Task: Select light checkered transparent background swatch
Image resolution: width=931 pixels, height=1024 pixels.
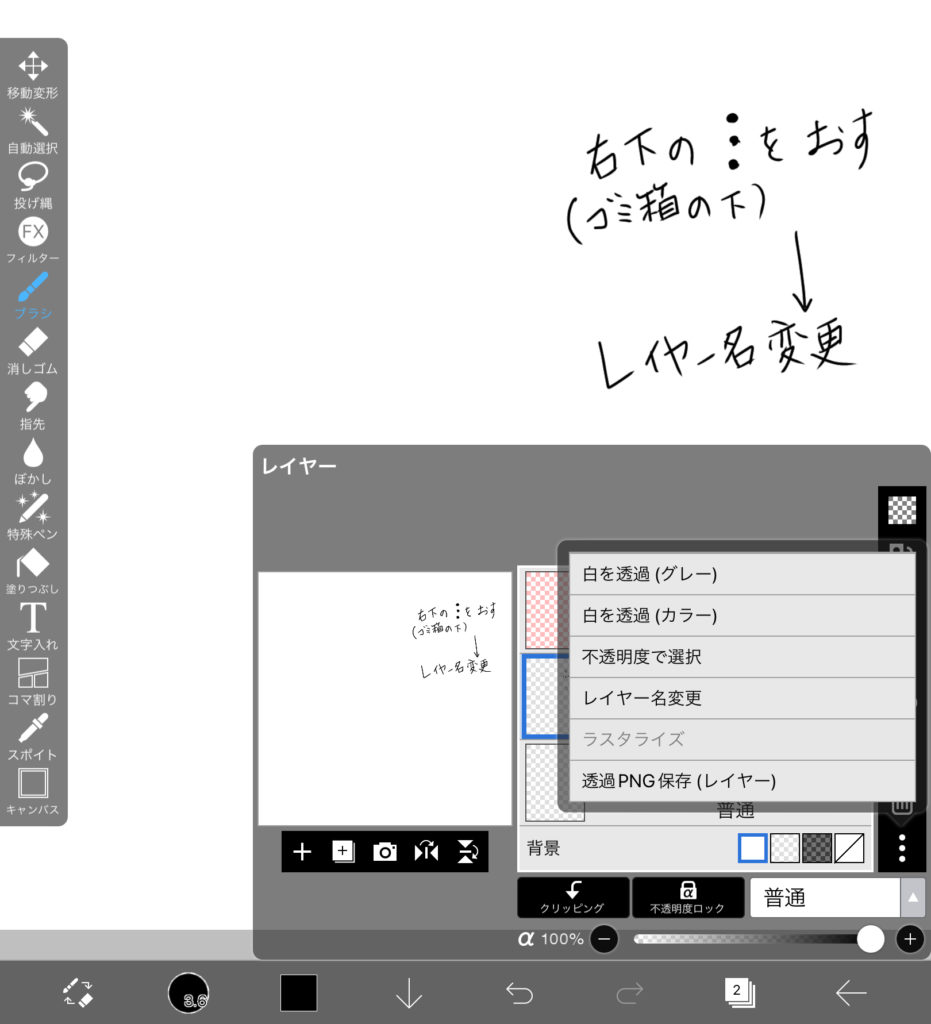Action: coord(784,848)
